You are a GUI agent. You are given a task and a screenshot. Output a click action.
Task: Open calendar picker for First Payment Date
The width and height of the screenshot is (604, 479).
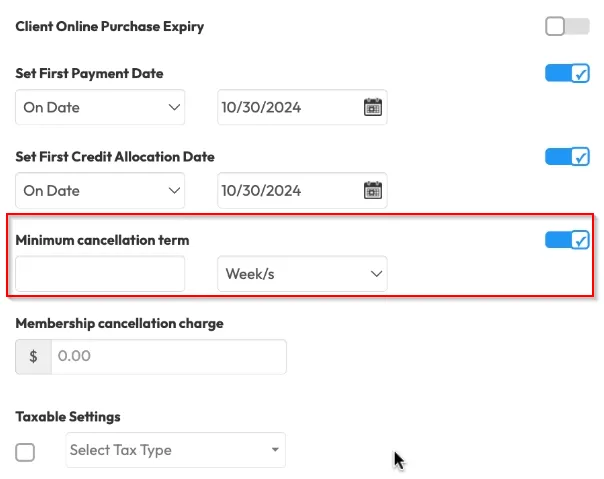pos(372,107)
